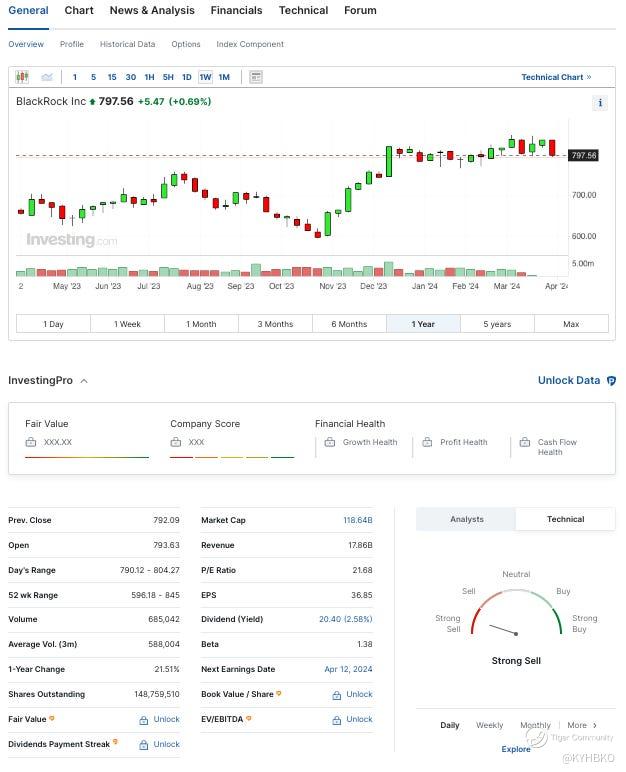Click the InvestingPro logo beside Unlock Data
The height and width of the screenshot is (772, 626).
pyautogui.click(x=611, y=381)
